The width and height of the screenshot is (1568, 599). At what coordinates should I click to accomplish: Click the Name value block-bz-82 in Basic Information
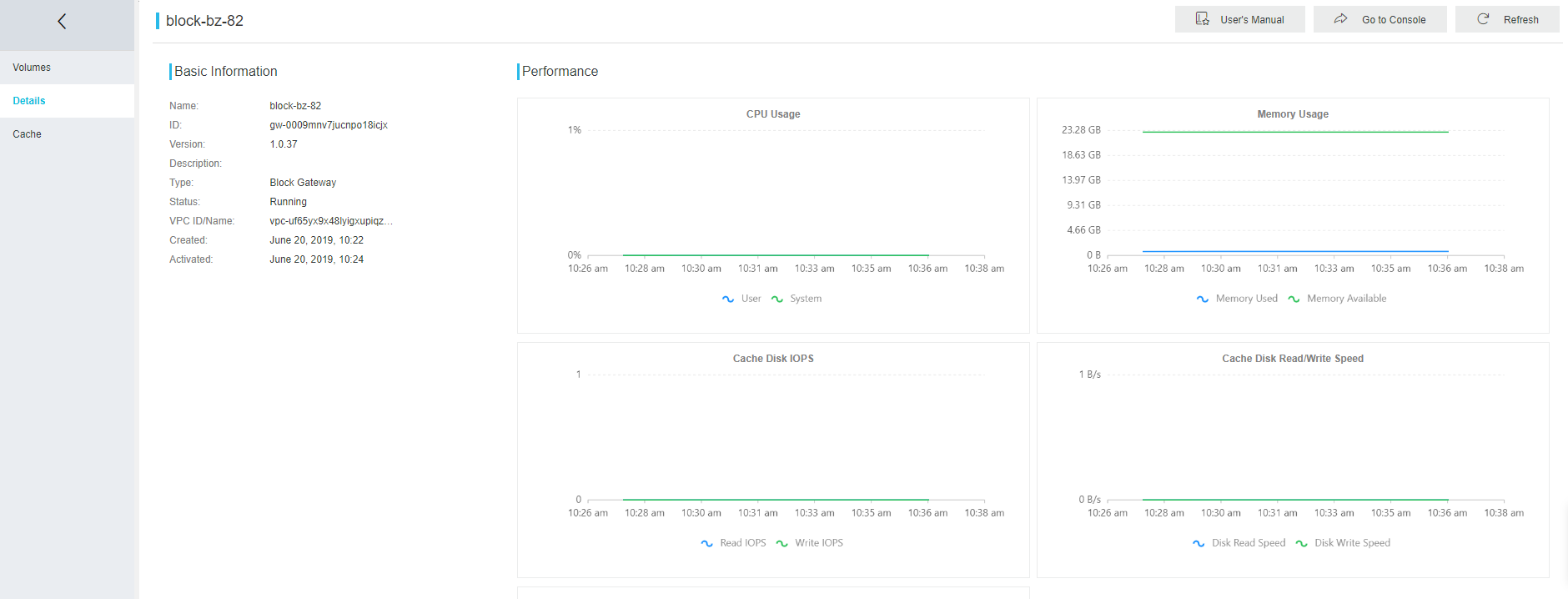tap(295, 106)
